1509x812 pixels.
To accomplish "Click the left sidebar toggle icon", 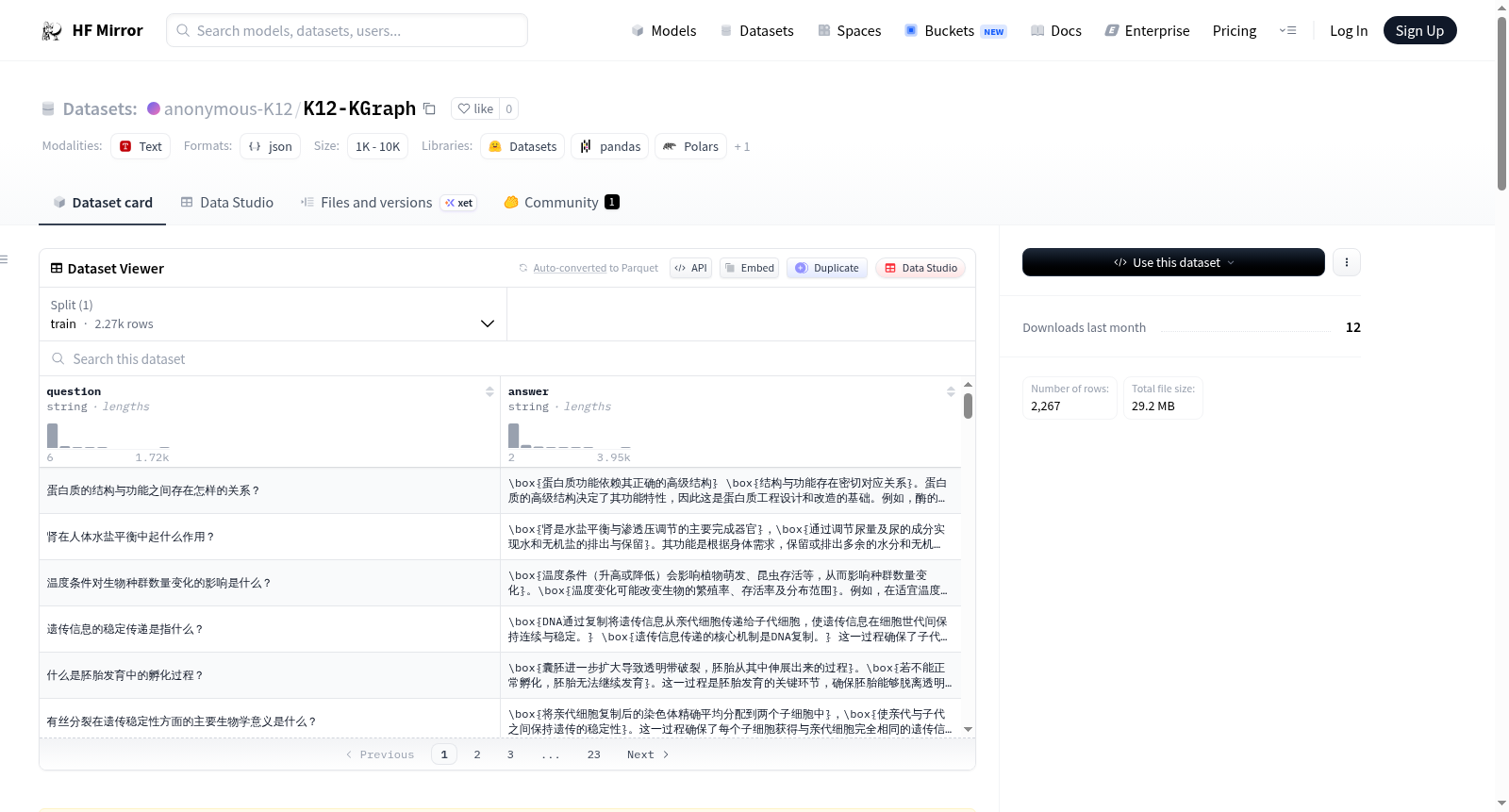I will 4,259.
